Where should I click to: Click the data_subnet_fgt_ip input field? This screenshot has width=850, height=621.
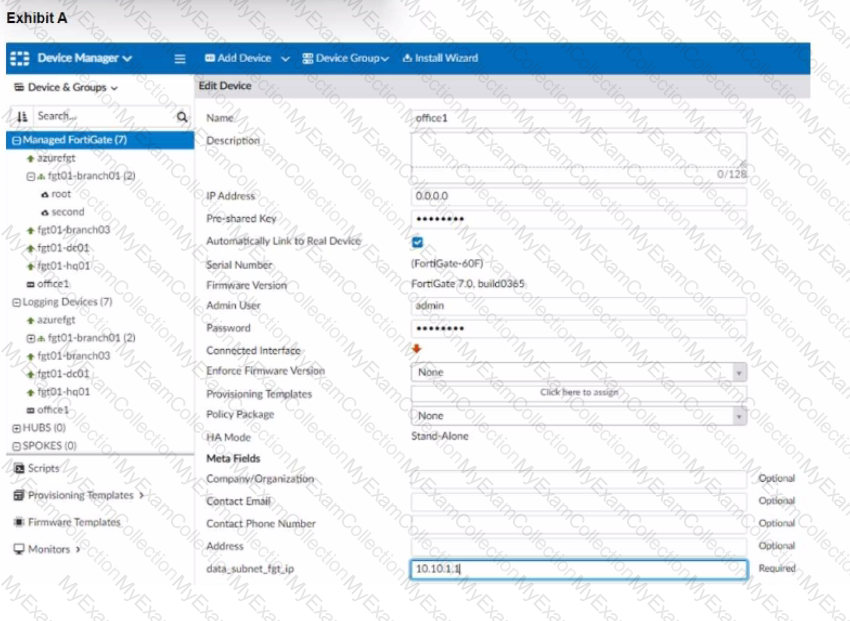click(x=578, y=569)
